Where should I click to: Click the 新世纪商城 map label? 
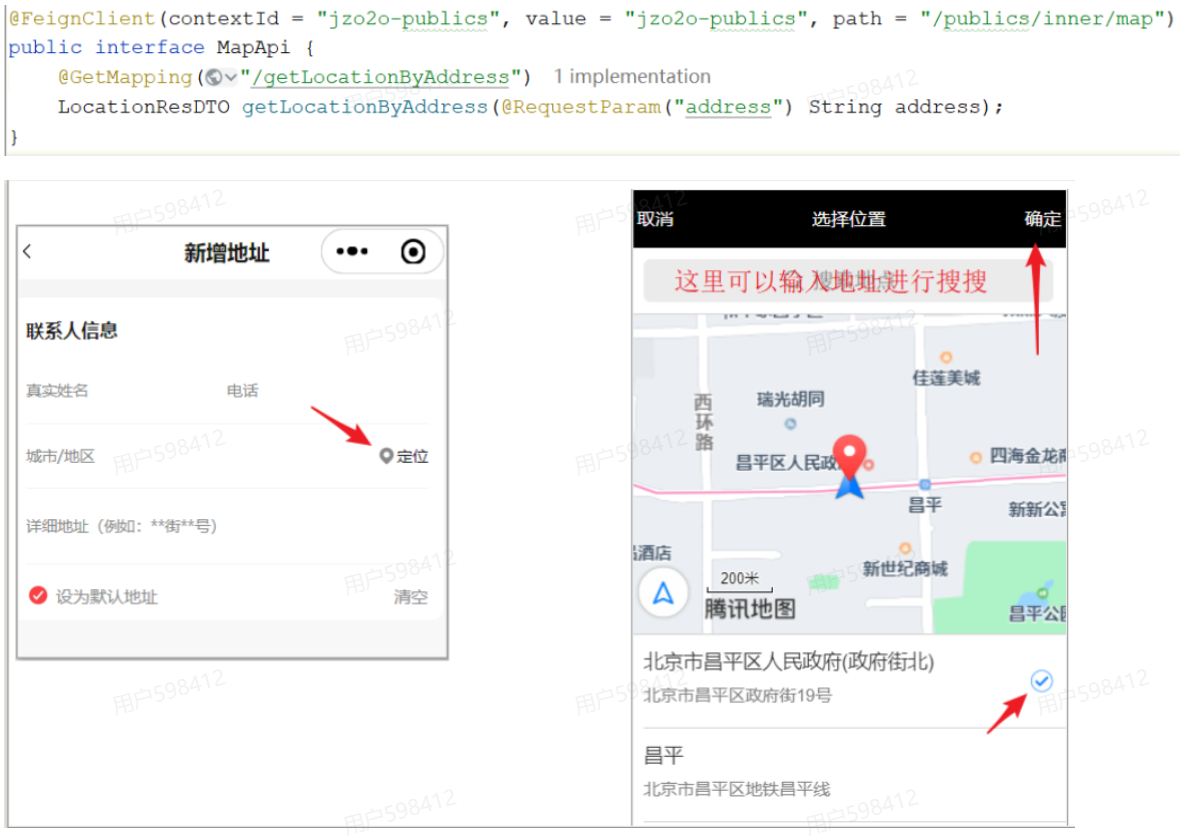[905, 568]
